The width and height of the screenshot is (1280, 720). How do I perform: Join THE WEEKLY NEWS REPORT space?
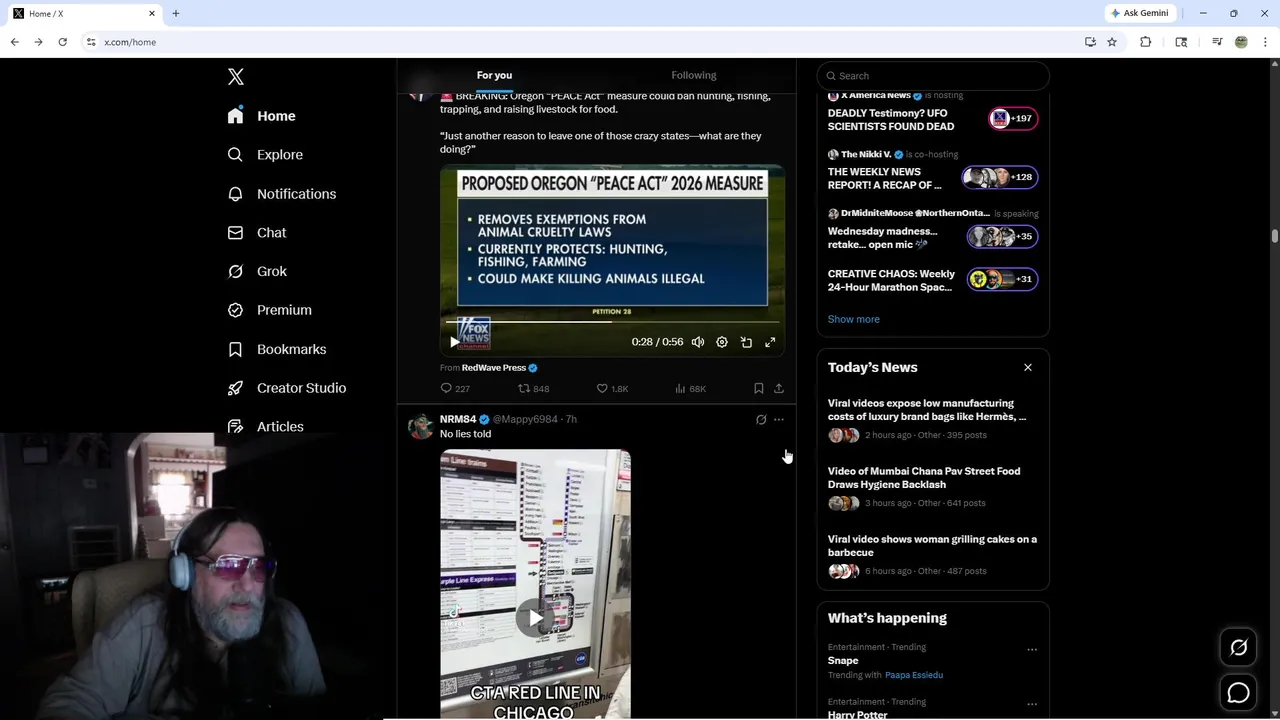[885, 178]
